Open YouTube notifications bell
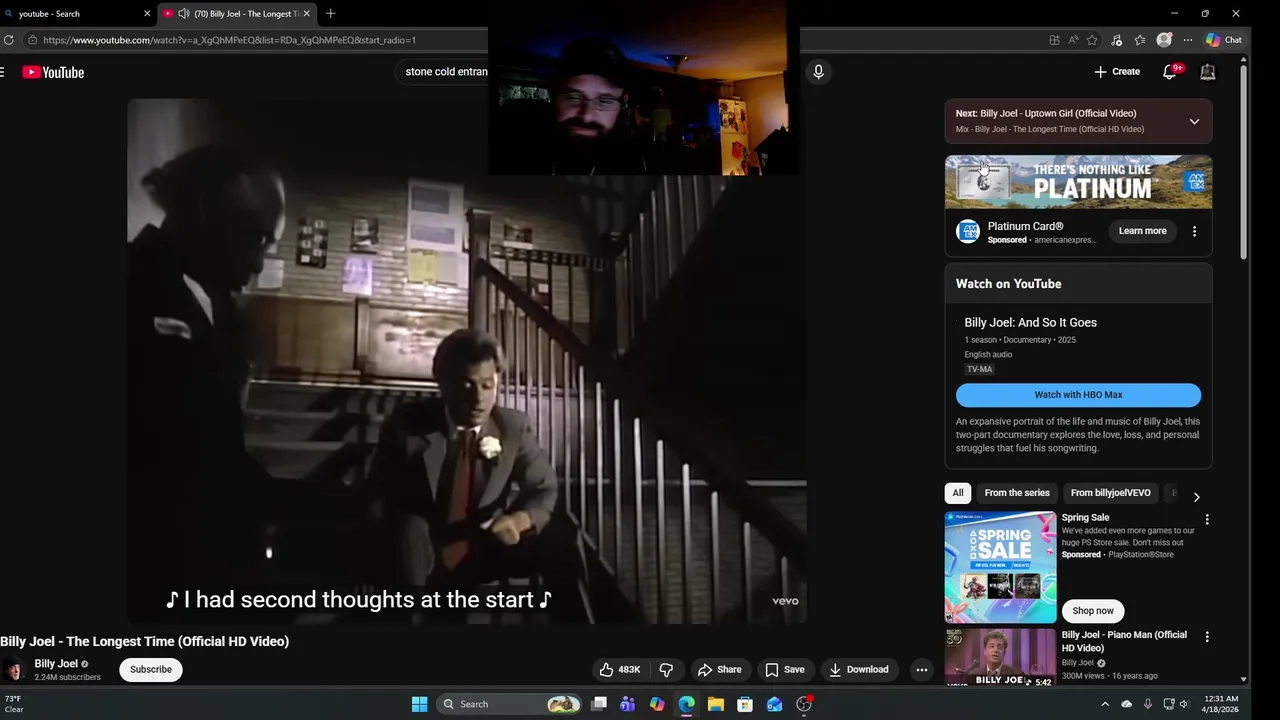 click(x=1170, y=72)
